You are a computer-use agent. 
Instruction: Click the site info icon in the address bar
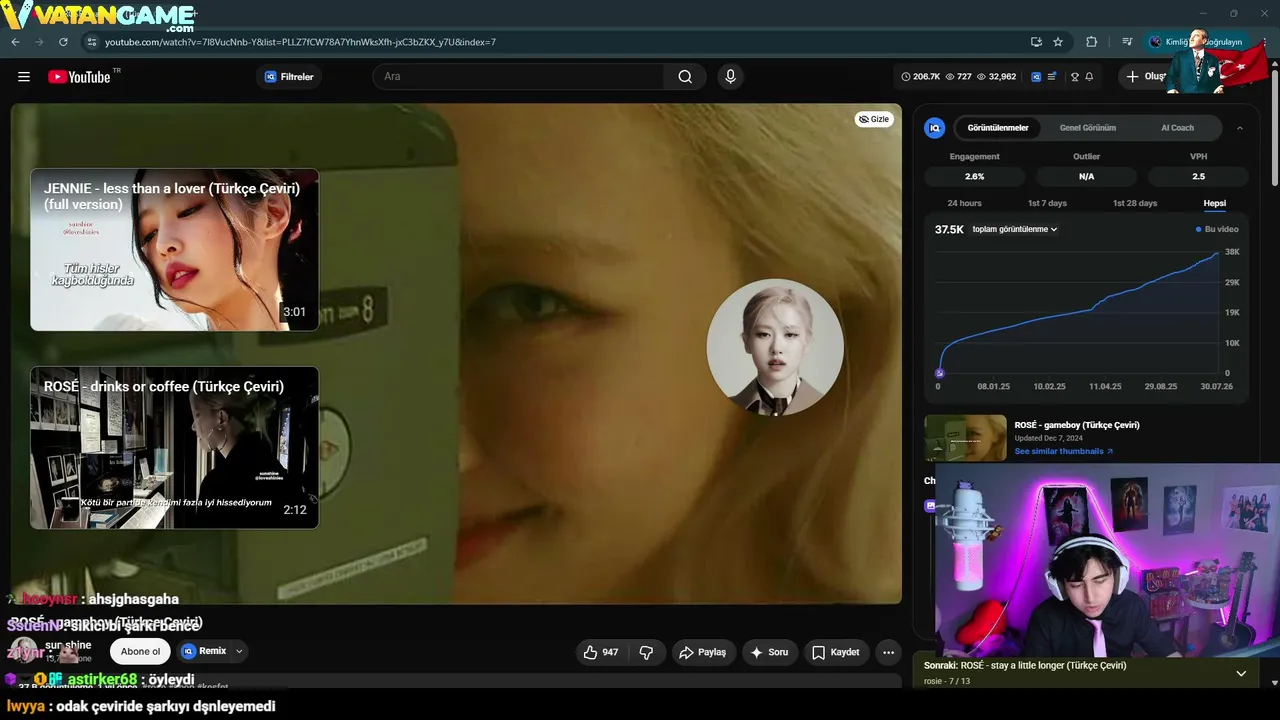click(92, 42)
